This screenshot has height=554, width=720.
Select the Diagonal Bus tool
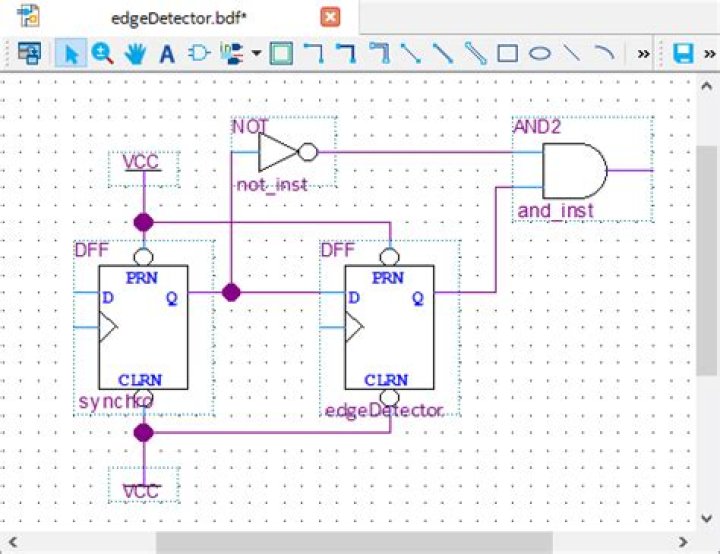[443, 53]
